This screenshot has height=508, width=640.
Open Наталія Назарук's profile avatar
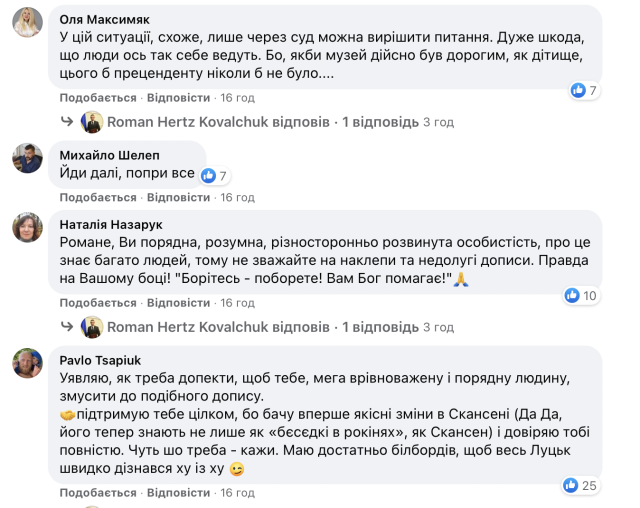click(27, 227)
